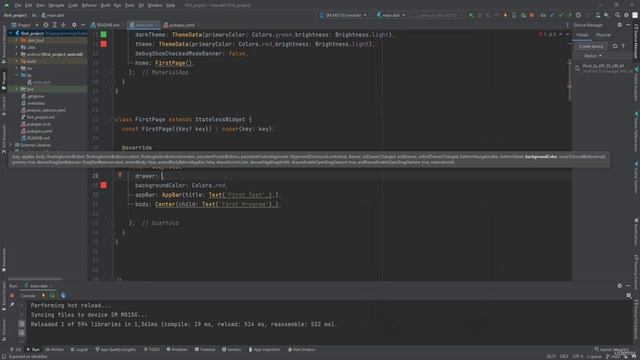Hide the Project tool window
The height and width of the screenshot is (360, 640).
[83, 25]
